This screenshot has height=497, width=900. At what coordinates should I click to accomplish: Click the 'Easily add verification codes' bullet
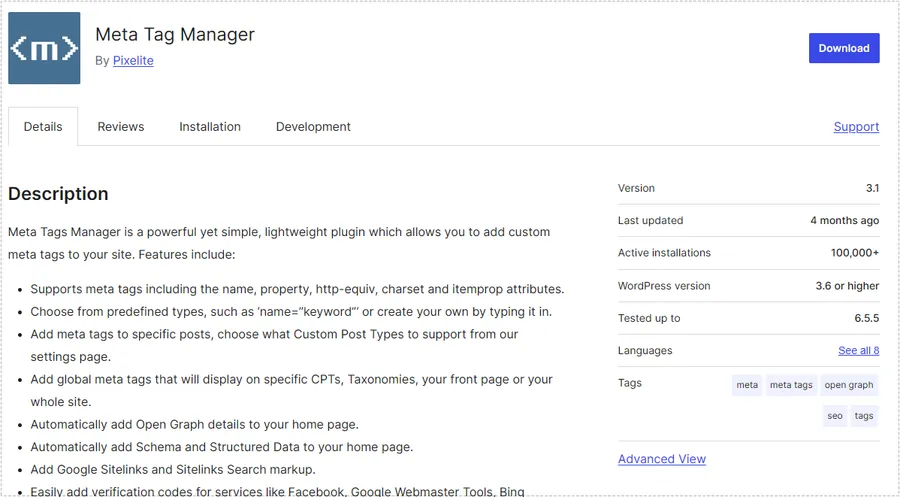(x=277, y=492)
